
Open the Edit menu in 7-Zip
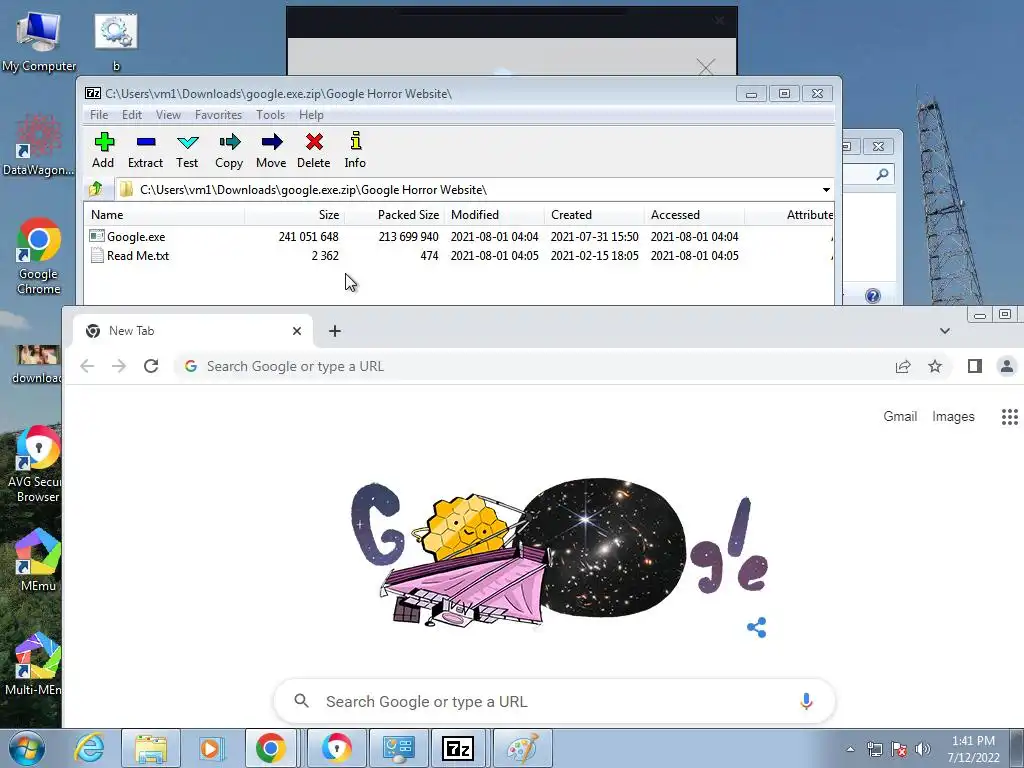(x=132, y=115)
